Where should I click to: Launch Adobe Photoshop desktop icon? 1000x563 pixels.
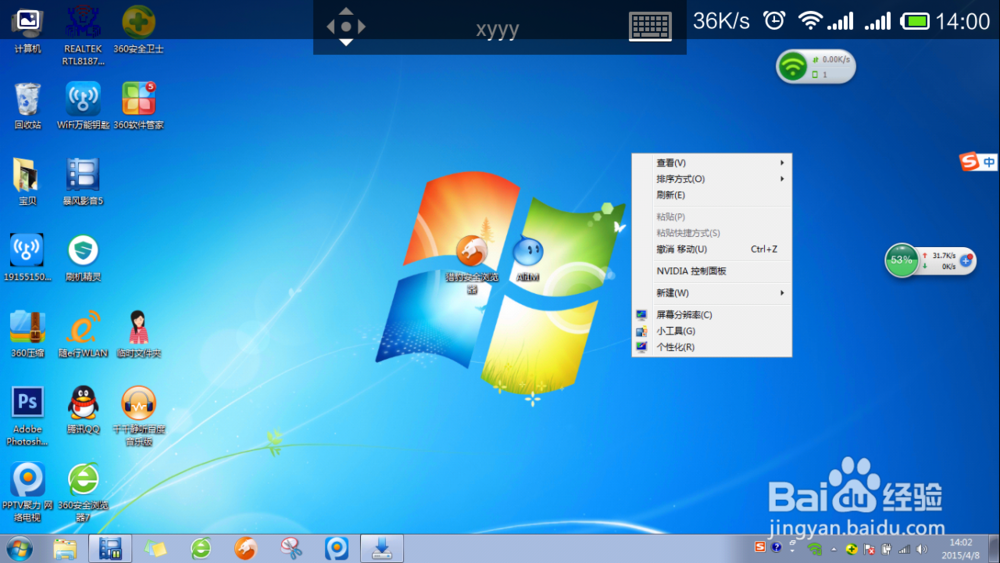click(x=27, y=416)
